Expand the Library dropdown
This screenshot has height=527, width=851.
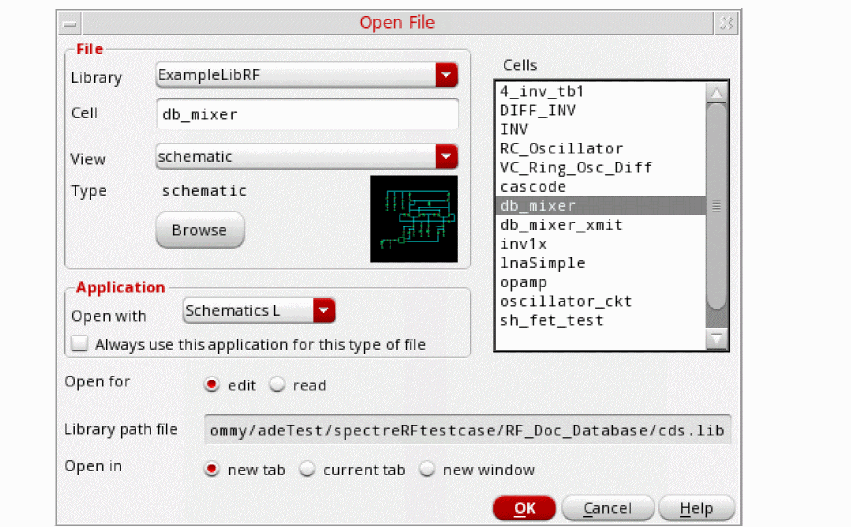click(x=446, y=76)
